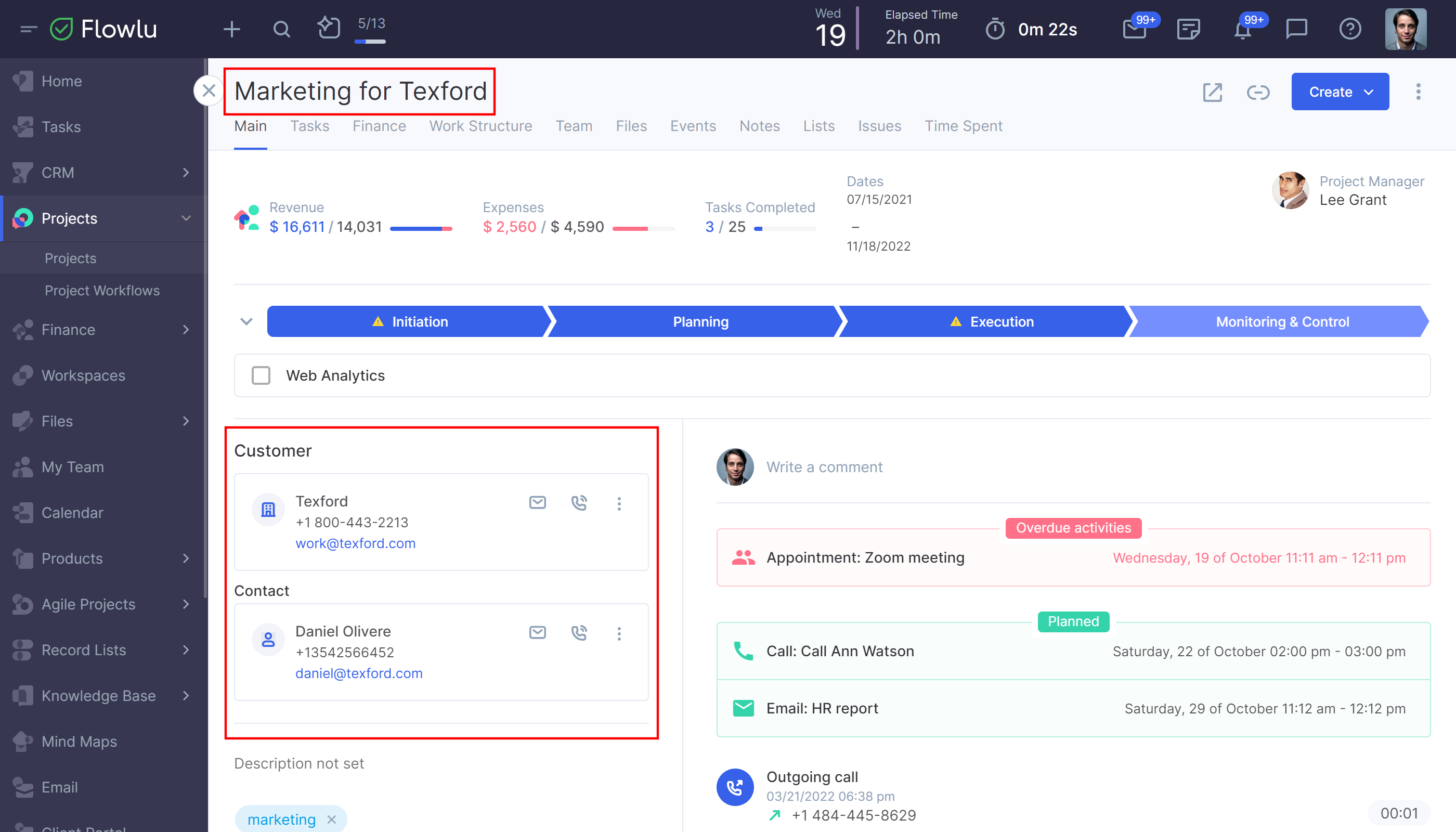Viewport: 1456px width, 832px height.
Task: Call Texford using phone icon
Action: pos(579,502)
